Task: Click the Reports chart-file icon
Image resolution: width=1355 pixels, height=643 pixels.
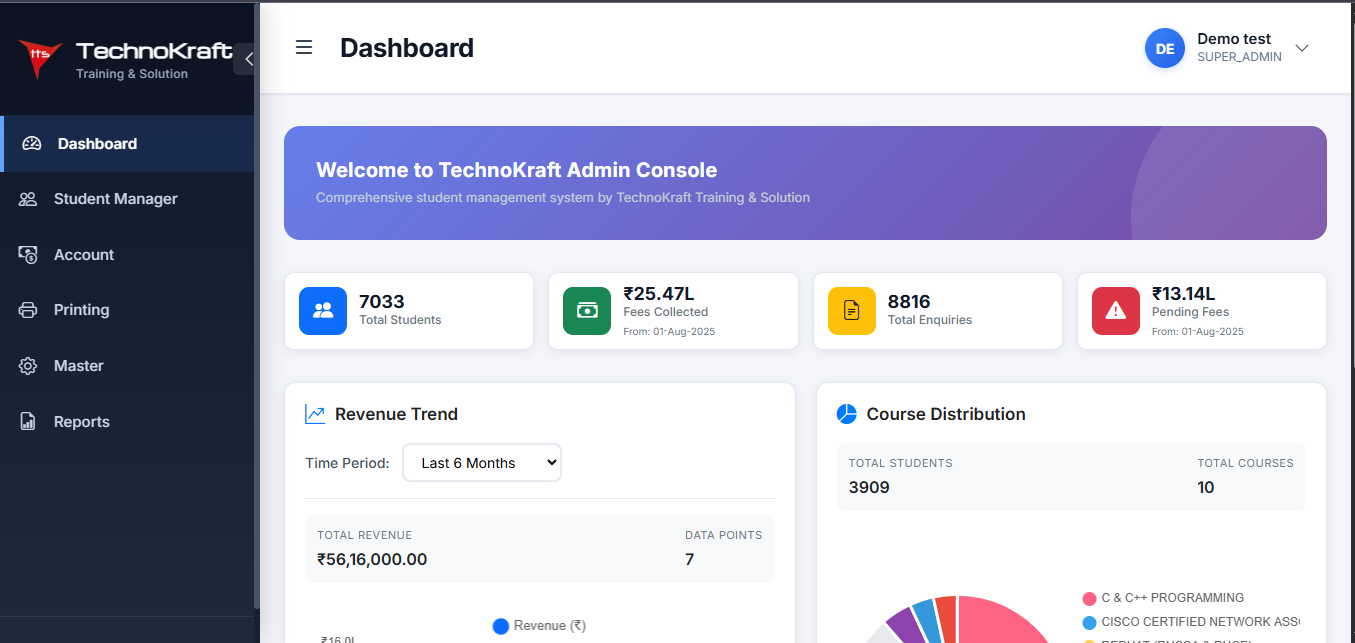Action: click(28, 422)
